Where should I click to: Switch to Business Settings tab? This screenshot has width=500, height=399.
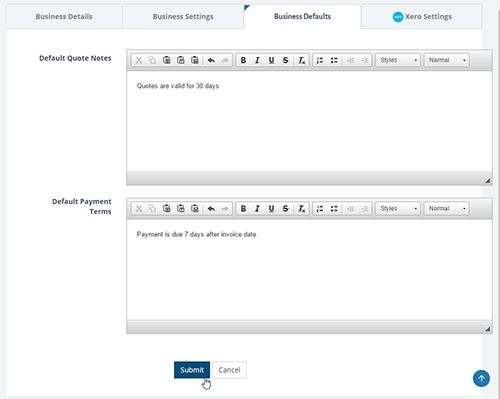(183, 17)
